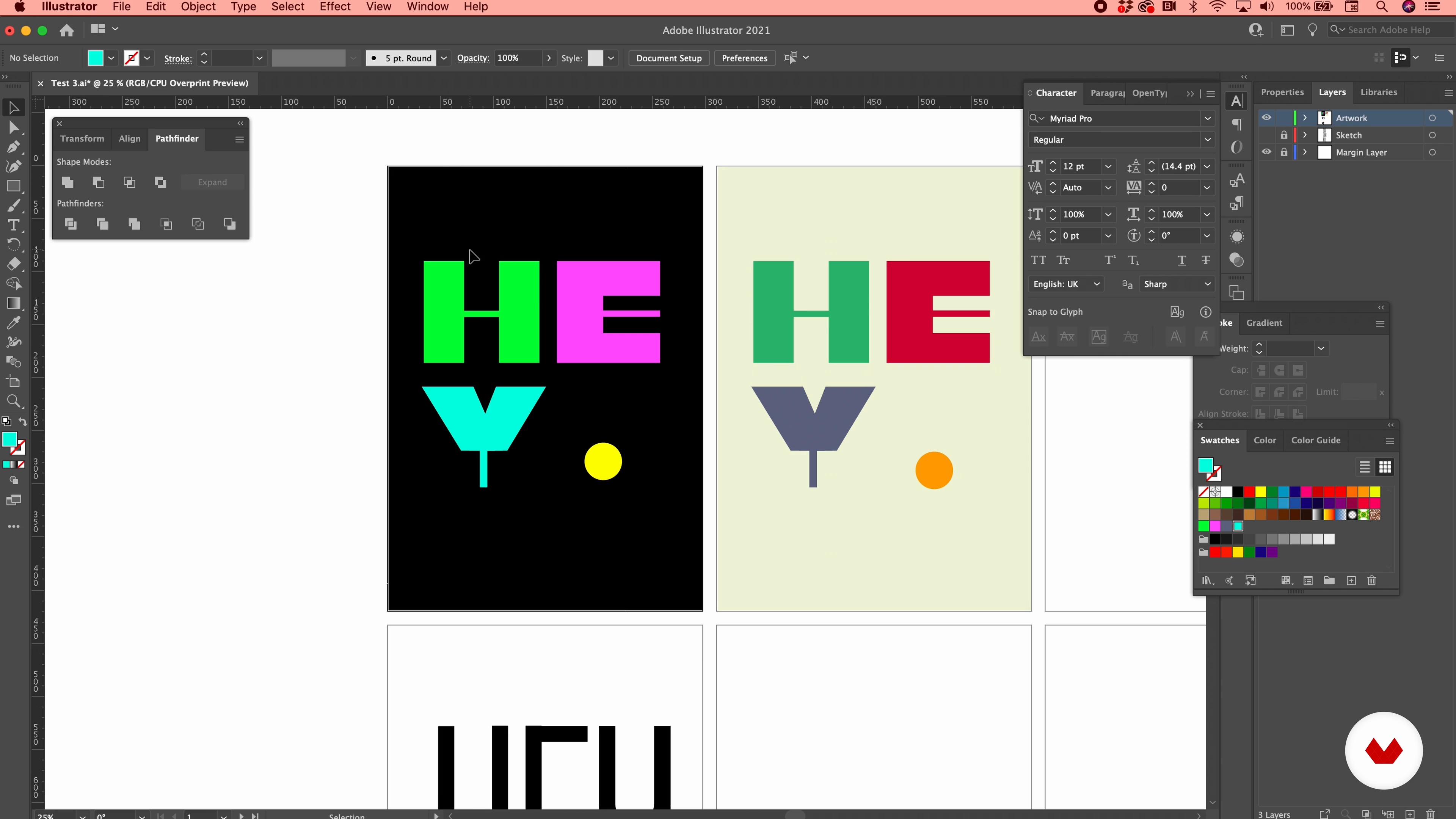Switch to the Transform tab
1456x819 pixels.
point(82,138)
